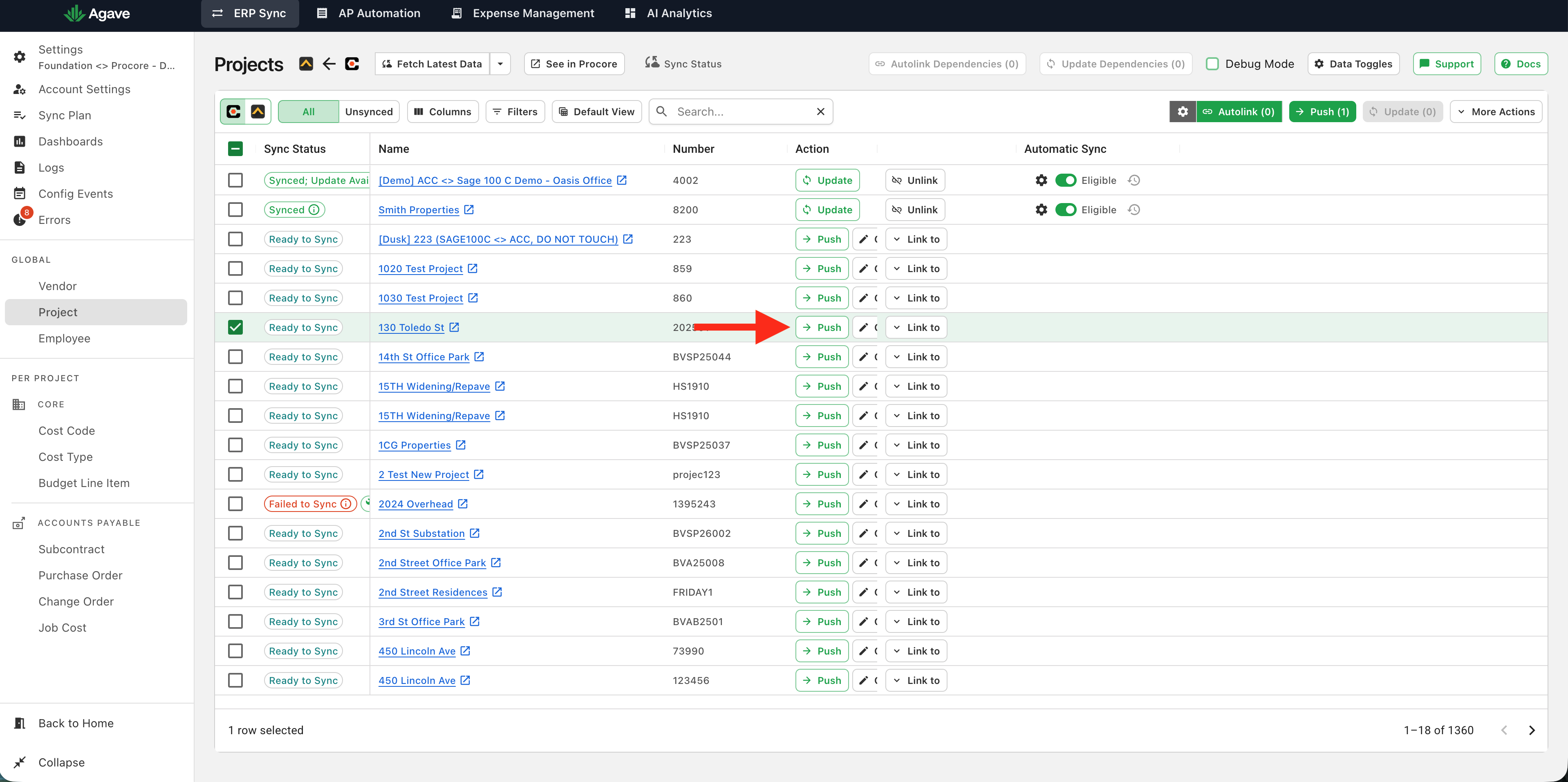Open Link to dropdown for 1020 Test Project
Screen dimensions: 1568x782
(x=916, y=268)
